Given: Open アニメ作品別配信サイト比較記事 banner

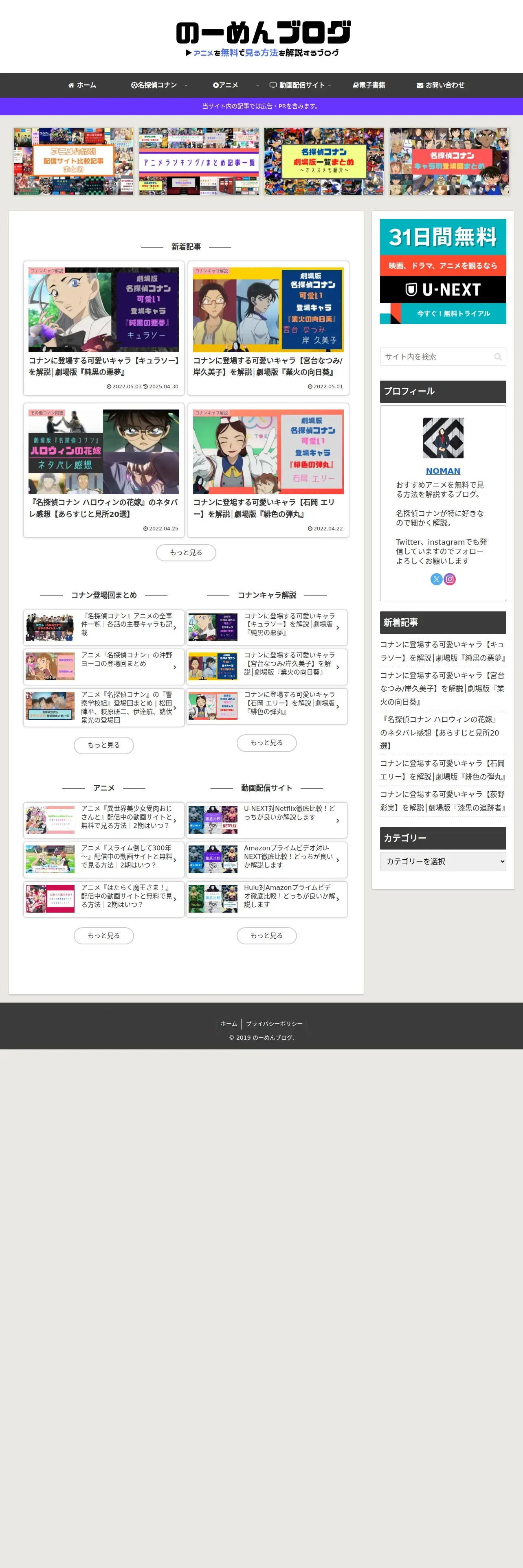Looking at the screenshot, I should click(74, 161).
